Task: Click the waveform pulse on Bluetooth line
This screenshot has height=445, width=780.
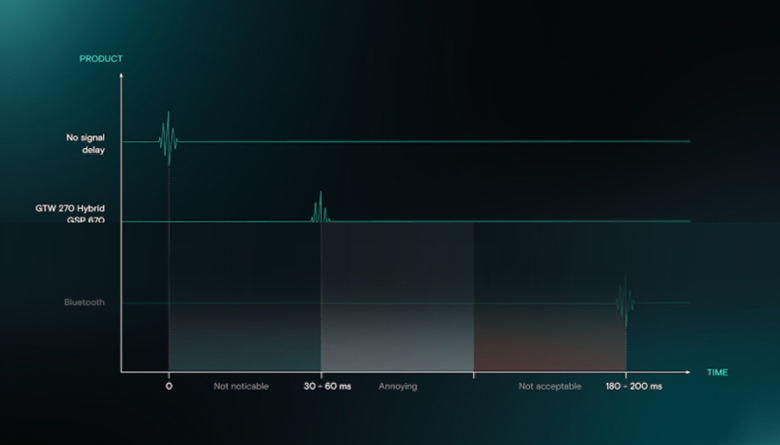Action: point(625,301)
